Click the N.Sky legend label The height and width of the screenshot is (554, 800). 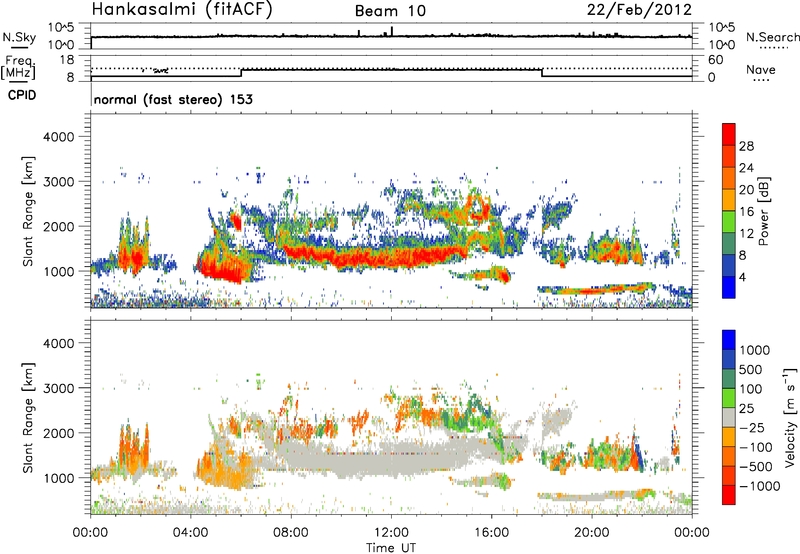pyautogui.click(x=19, y=37)
